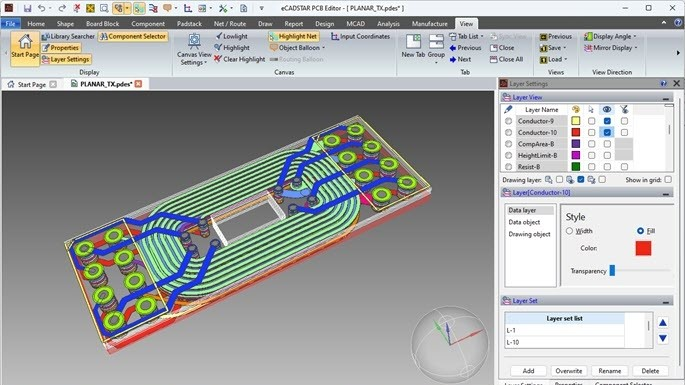Switch to the Manufacture ribbon tab
The height and width of the screenshot is (385, 685).
pos(429,24)
